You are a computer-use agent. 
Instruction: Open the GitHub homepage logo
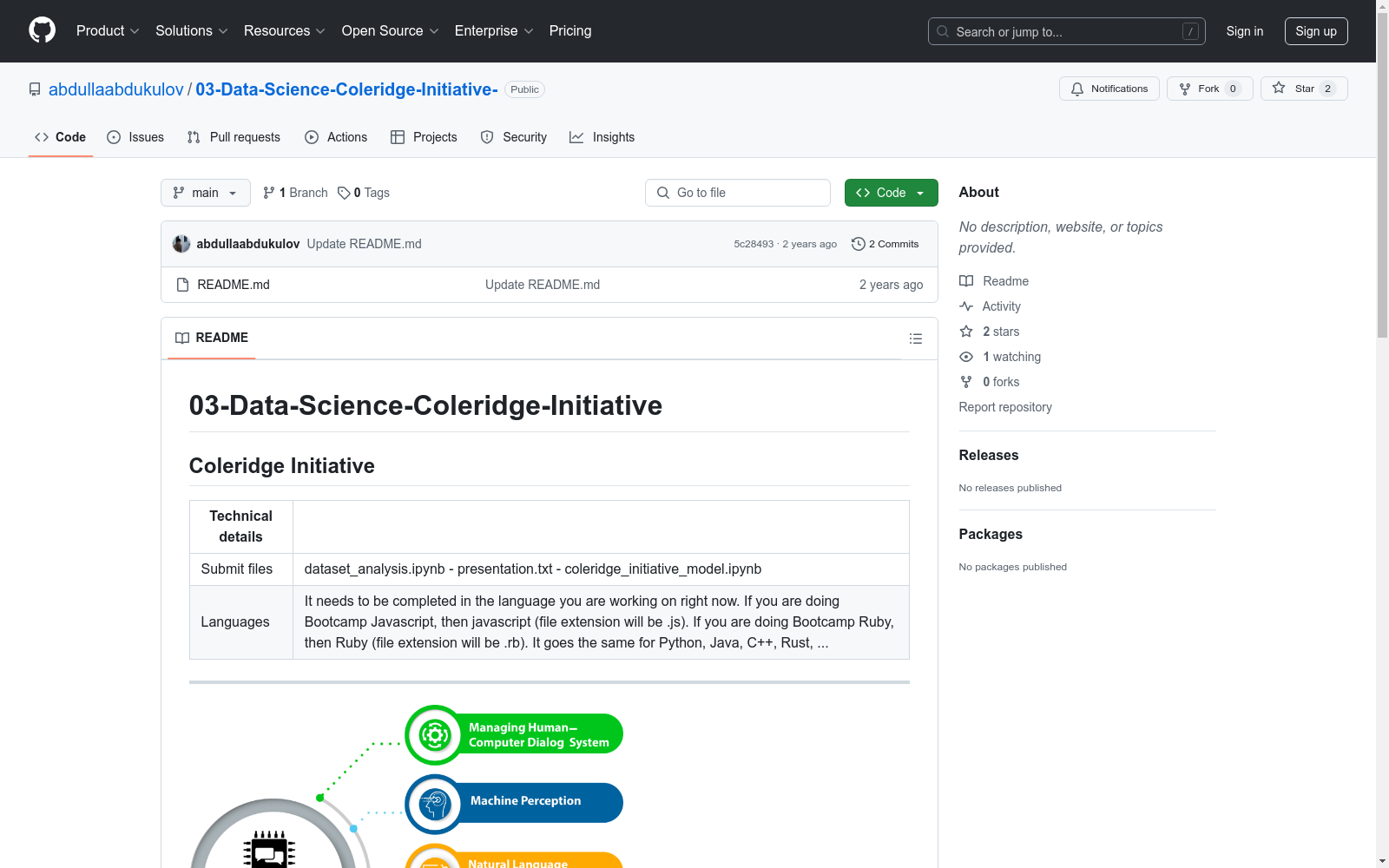click(42, 30)
